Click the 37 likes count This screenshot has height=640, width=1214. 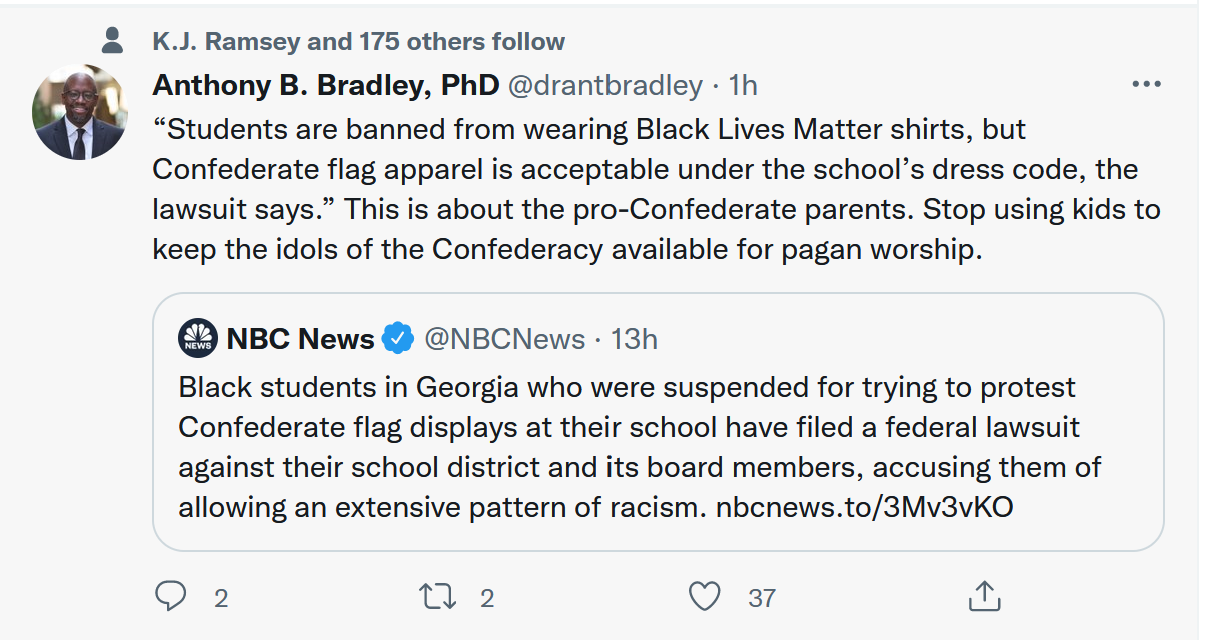pos(762,598)
